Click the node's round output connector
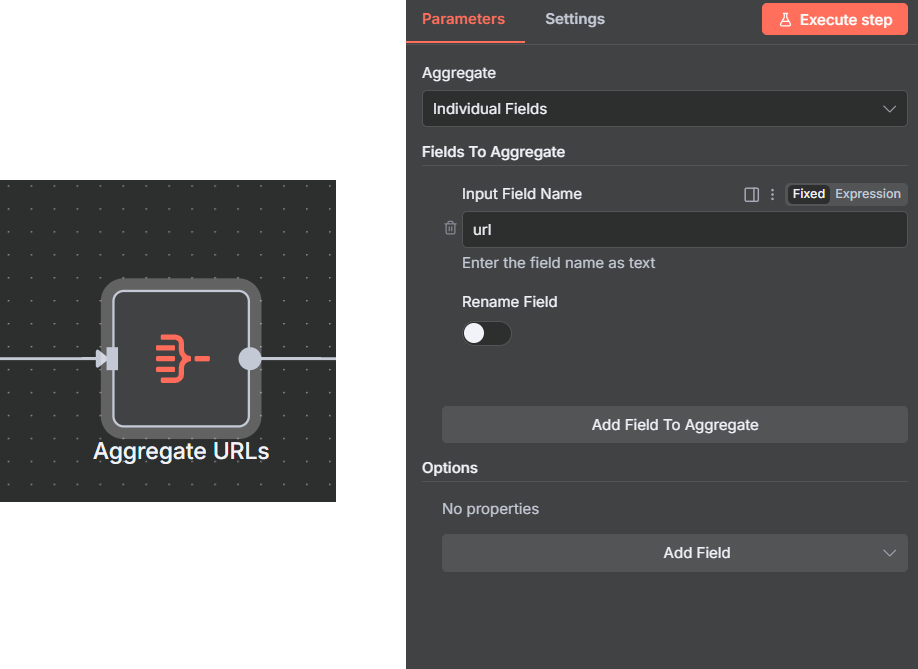Viewport: 918px width, 669px height. (250, 358)
